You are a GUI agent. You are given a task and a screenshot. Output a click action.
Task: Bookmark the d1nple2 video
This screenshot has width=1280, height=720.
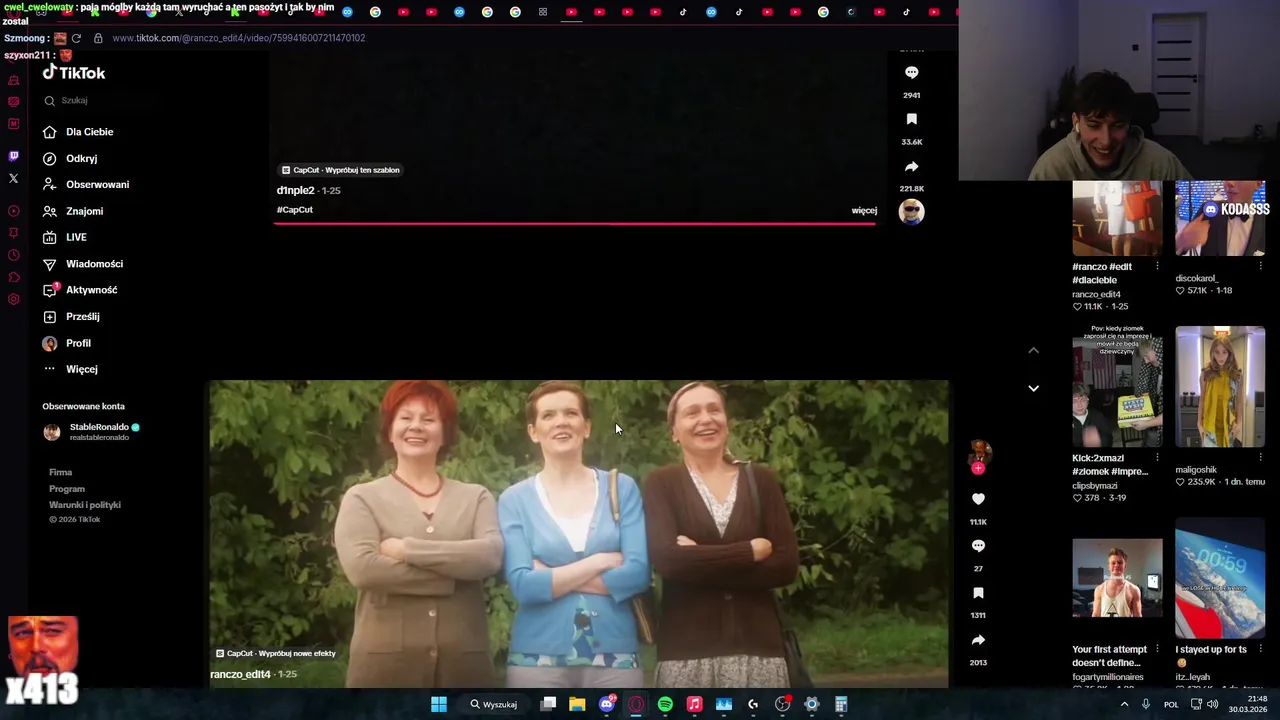[911, 119]
